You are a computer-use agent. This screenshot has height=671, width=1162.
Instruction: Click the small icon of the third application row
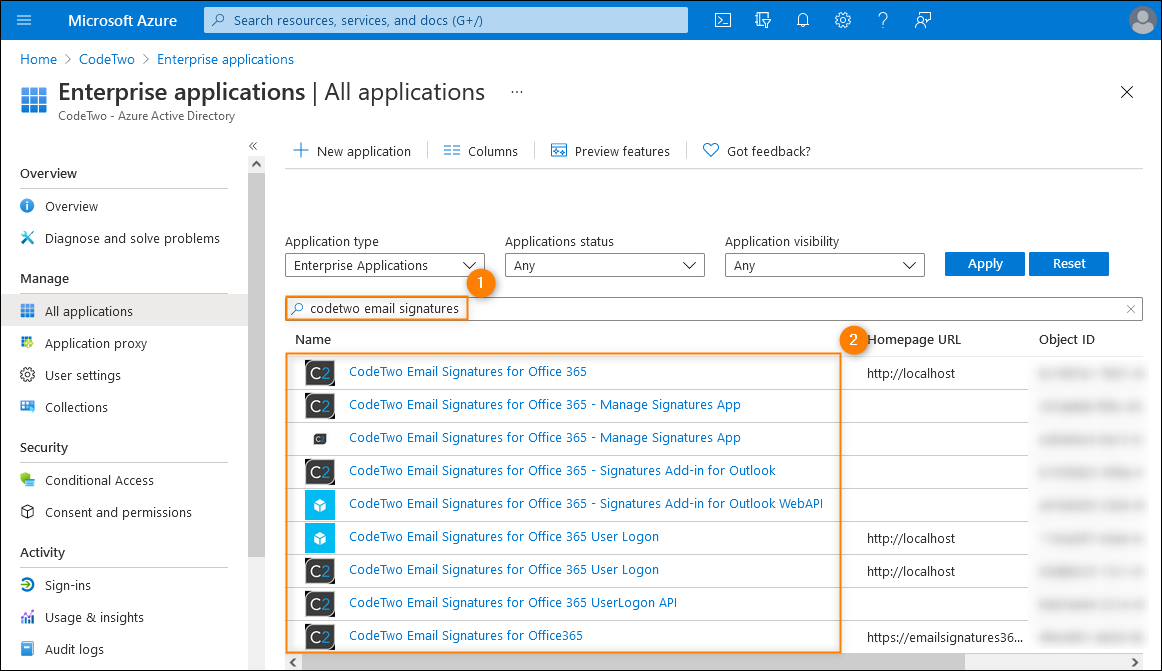click(320, 439)
